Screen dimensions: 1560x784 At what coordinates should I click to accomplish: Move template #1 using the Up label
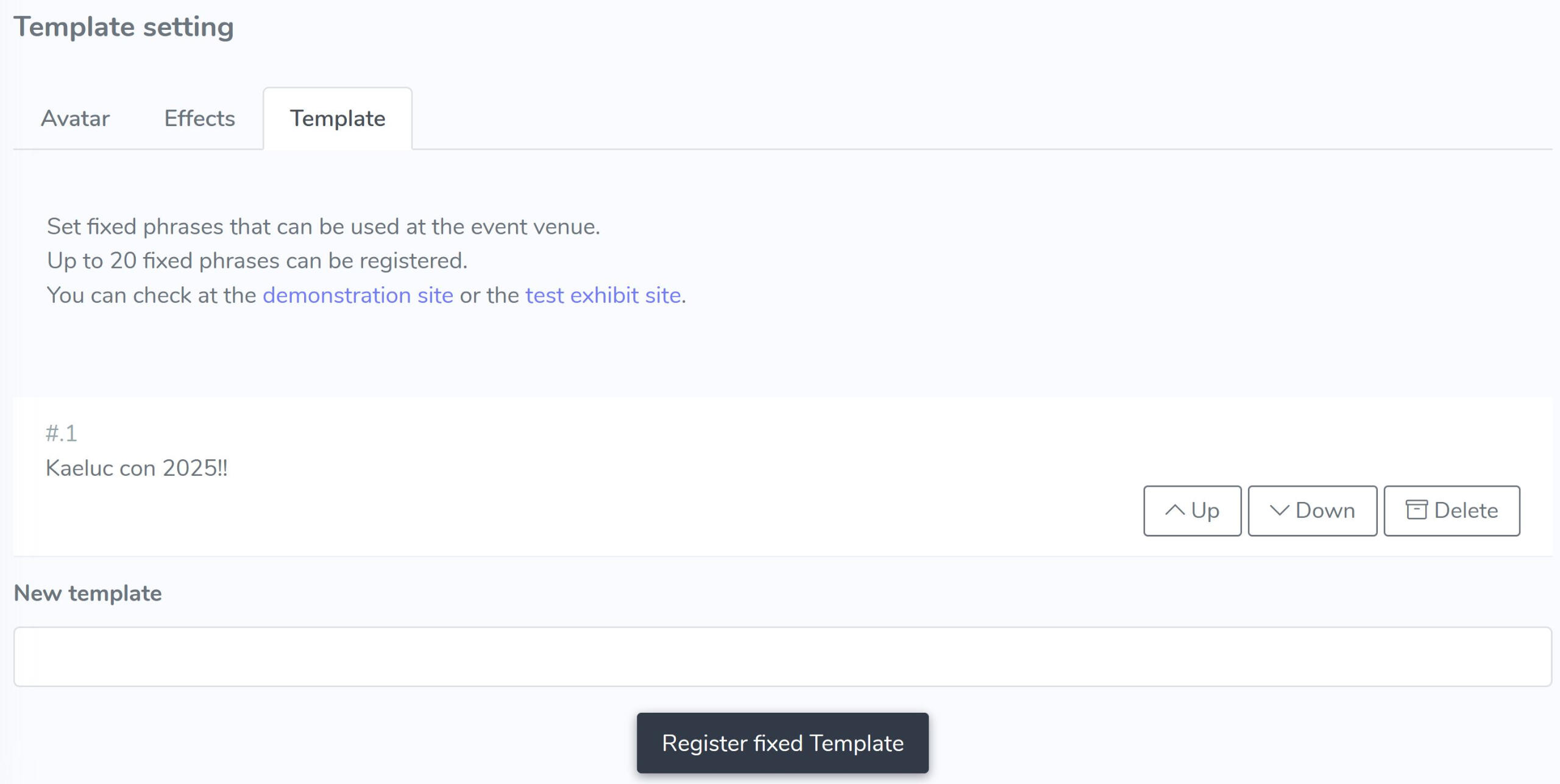1205,510
